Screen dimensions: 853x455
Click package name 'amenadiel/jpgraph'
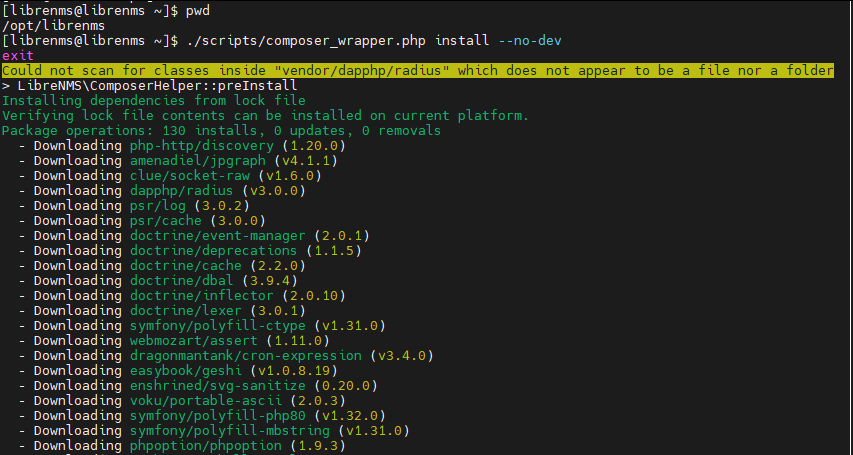[x=197, y=161]
